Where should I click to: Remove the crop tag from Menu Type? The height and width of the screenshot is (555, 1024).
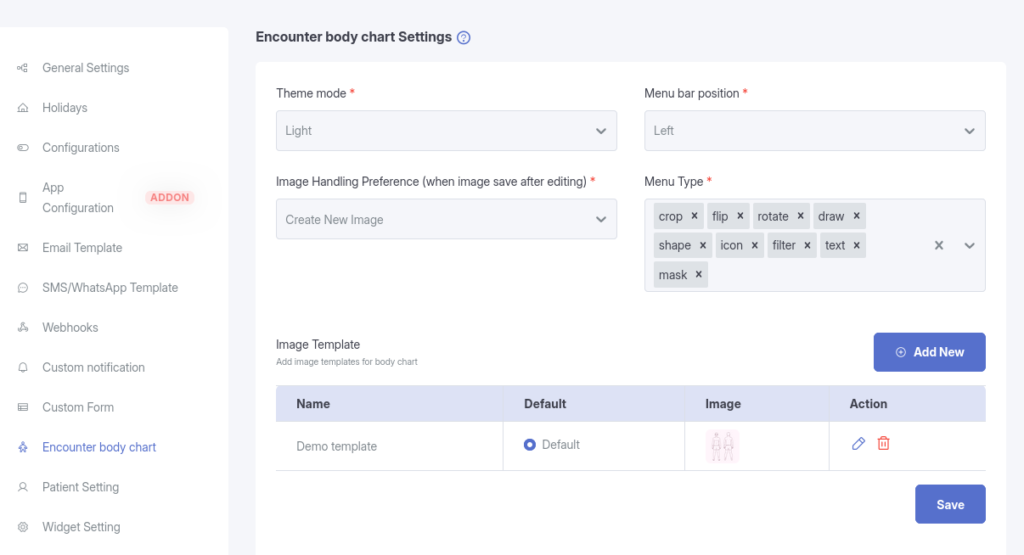694,216
